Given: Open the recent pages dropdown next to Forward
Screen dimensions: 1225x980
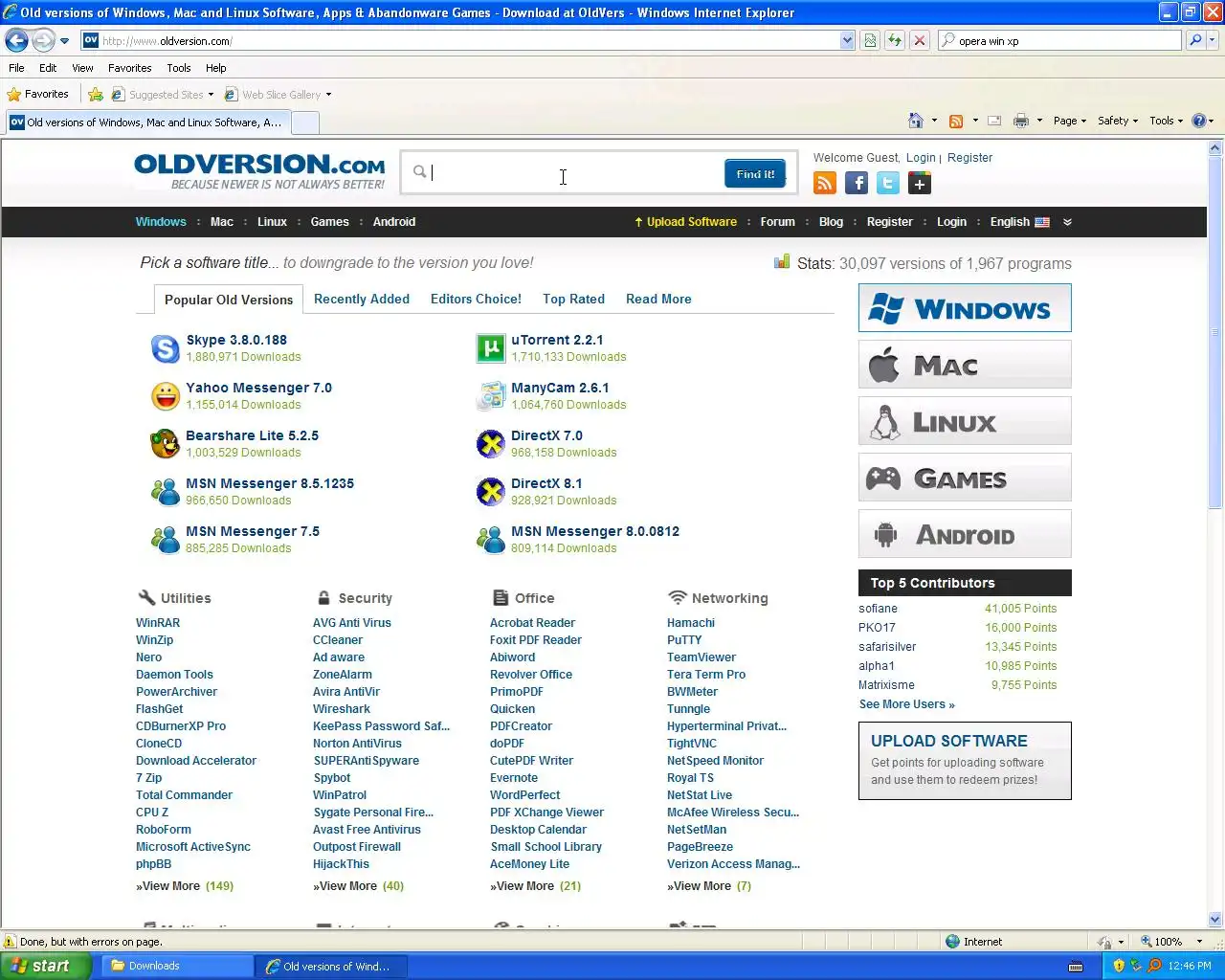Looking at the screenshot, I should [64, 40].
